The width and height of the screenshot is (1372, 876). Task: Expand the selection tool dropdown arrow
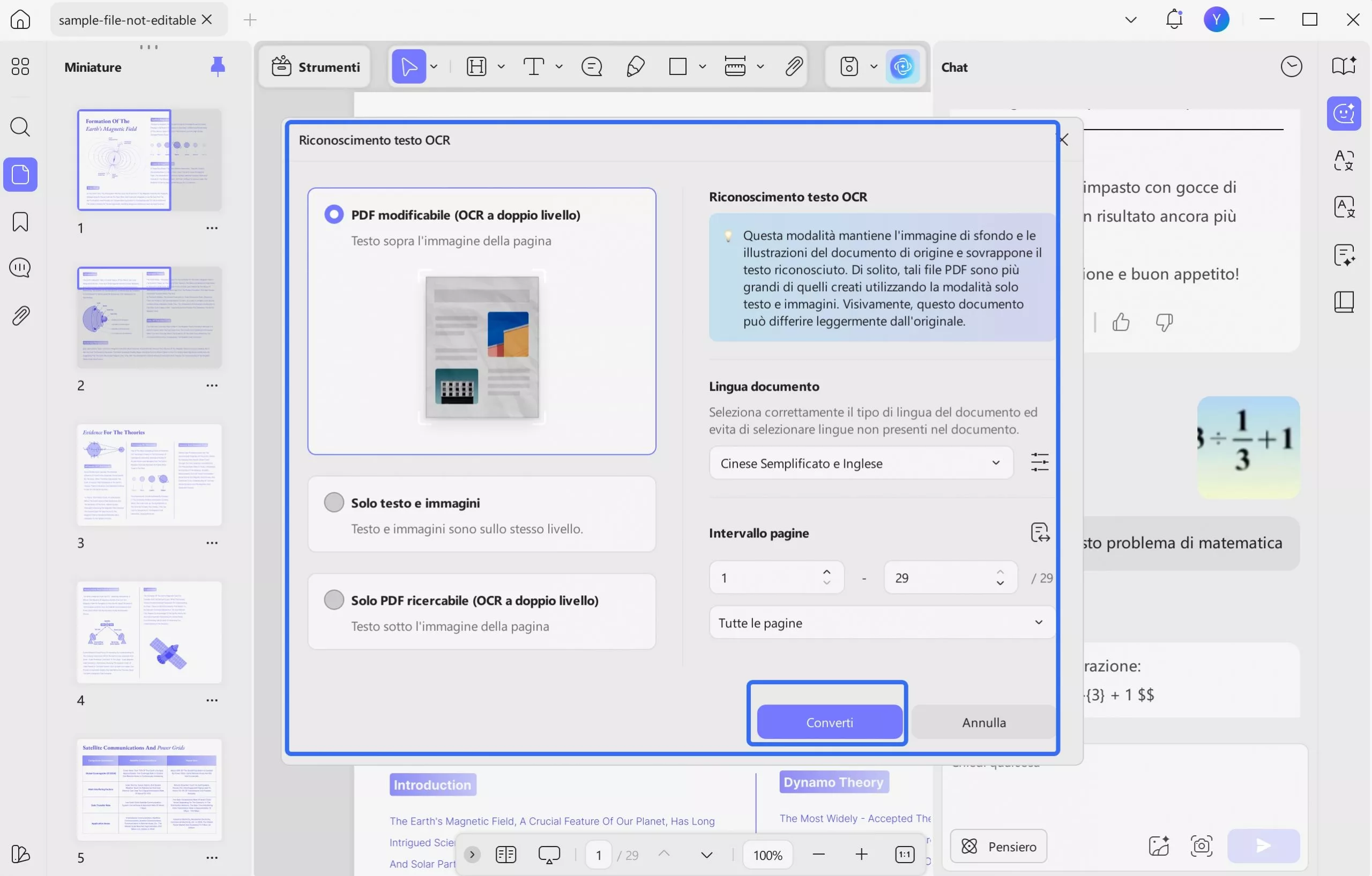tap(434, 66)
